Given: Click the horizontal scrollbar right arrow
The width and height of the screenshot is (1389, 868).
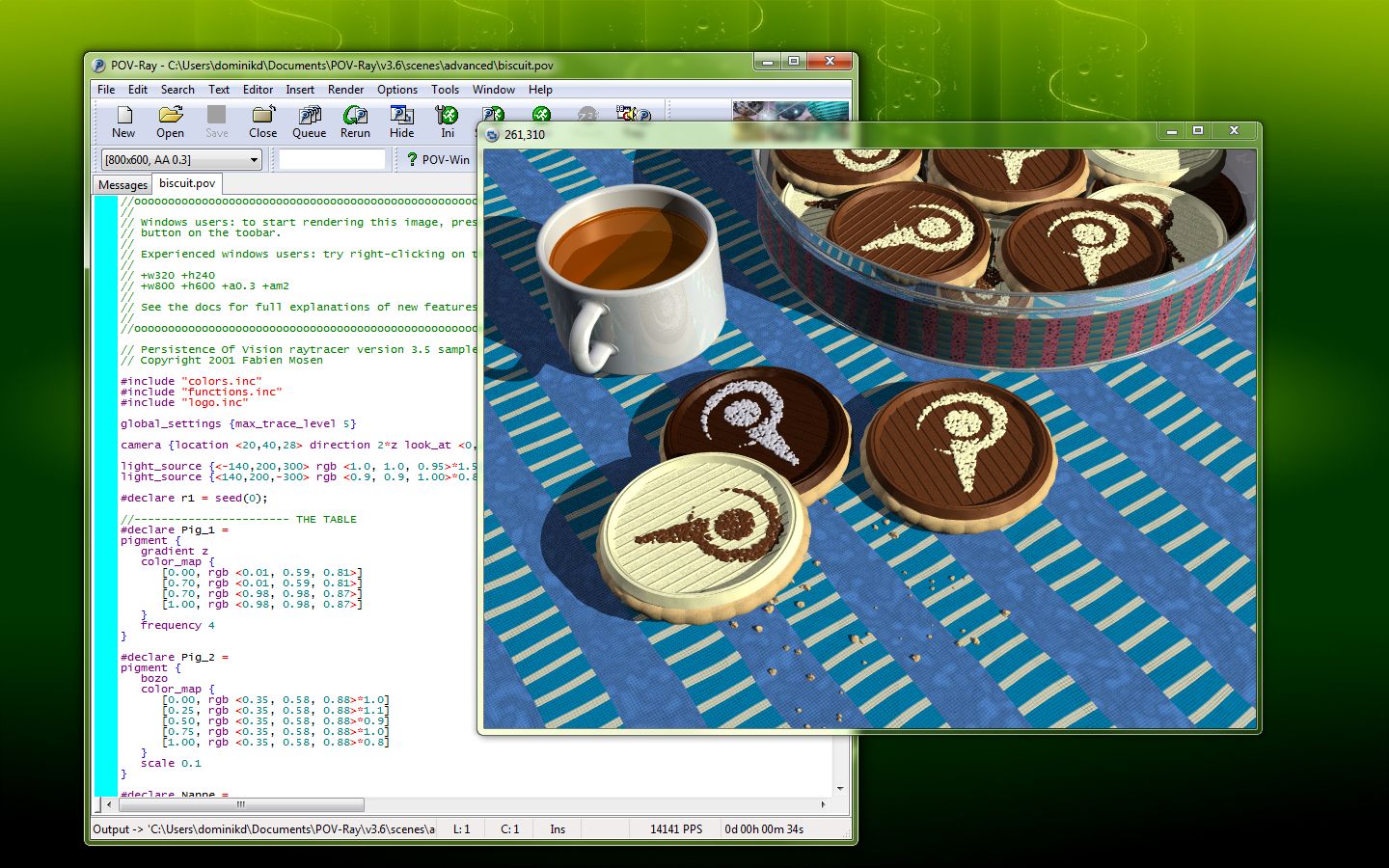Looking at the screenshot, I should click(823, 803).
